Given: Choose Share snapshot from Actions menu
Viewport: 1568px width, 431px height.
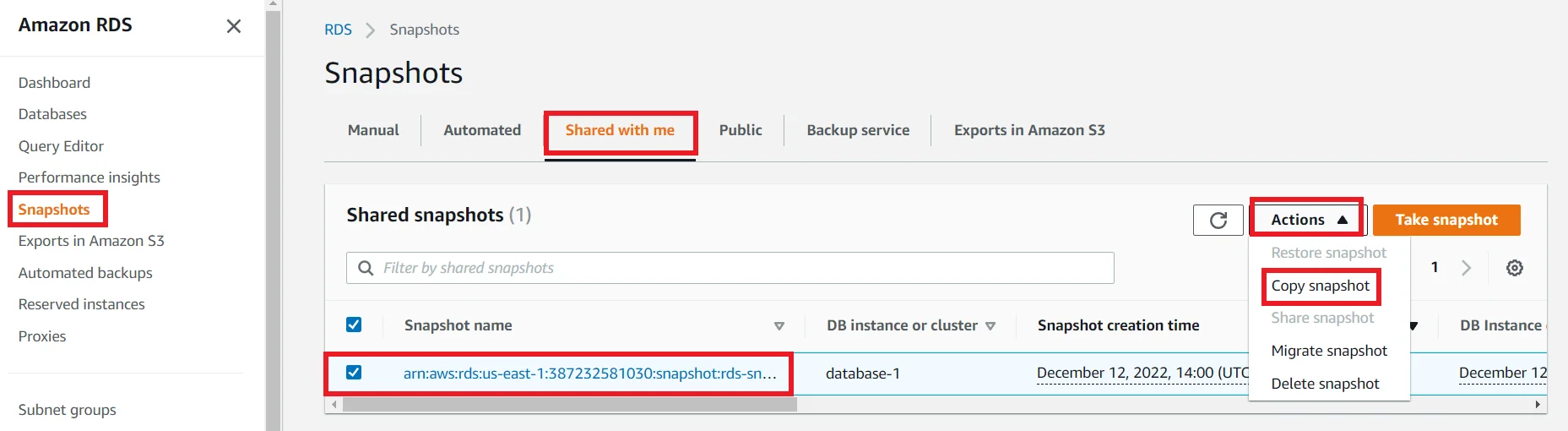Looking at the screenshot, I should [1322, 318].
